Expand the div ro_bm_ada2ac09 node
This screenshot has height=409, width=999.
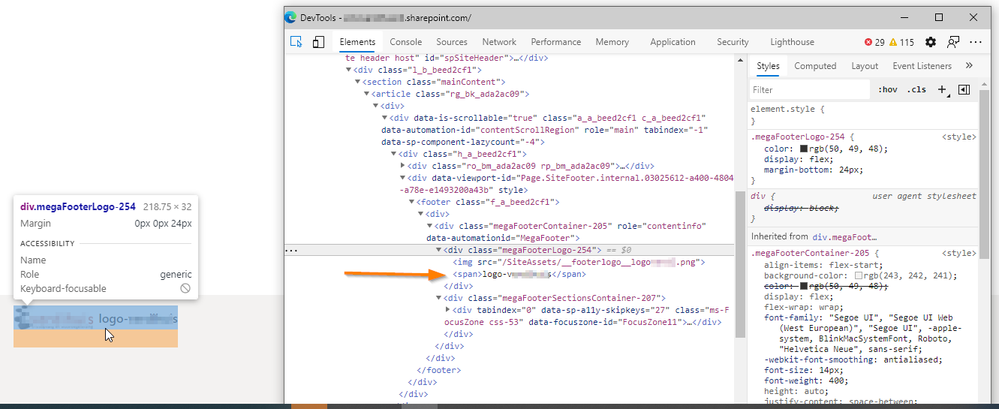(x=402, y=166)
